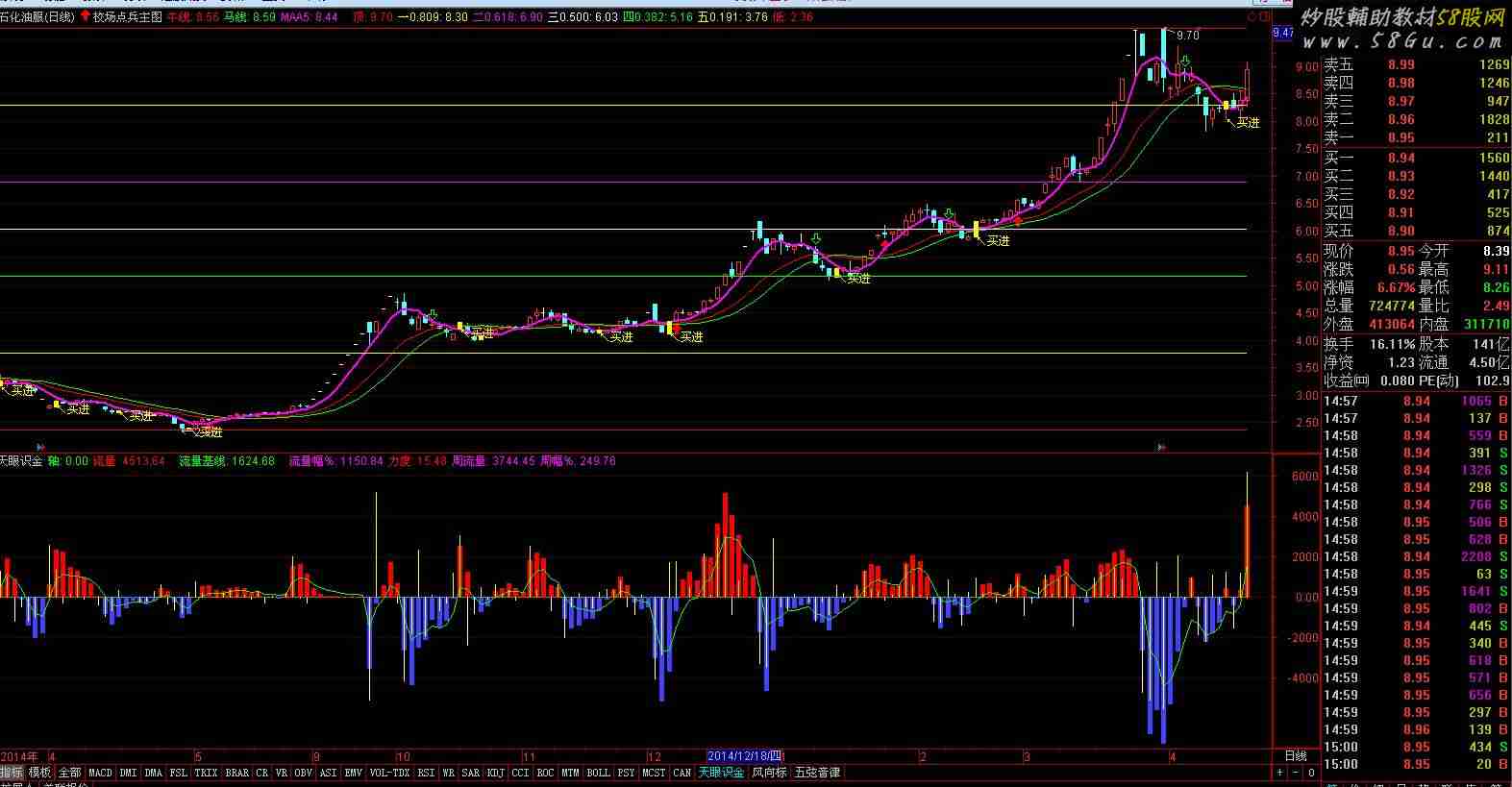Zoom out chart with minus button

pyautogui.click(x=1296, y=773)
